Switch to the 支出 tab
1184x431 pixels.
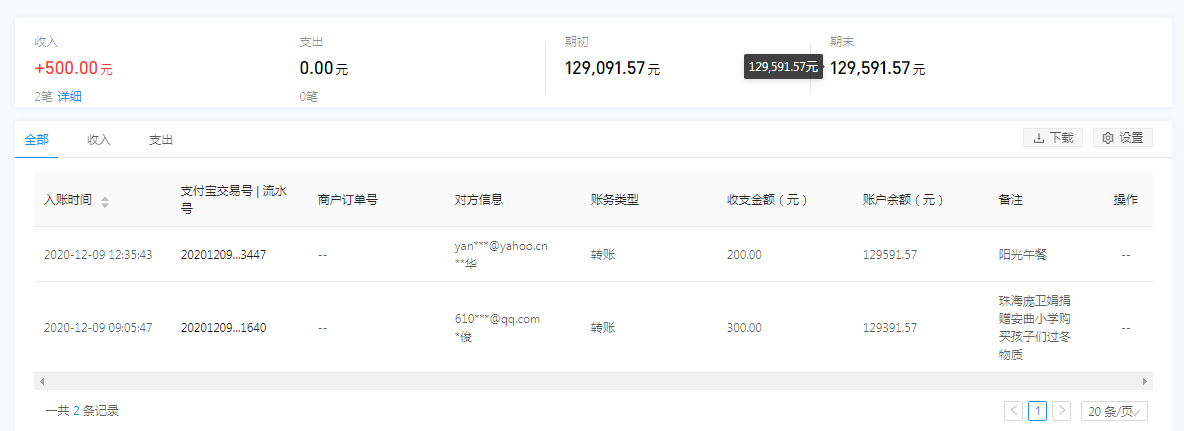tap(160, 140)
